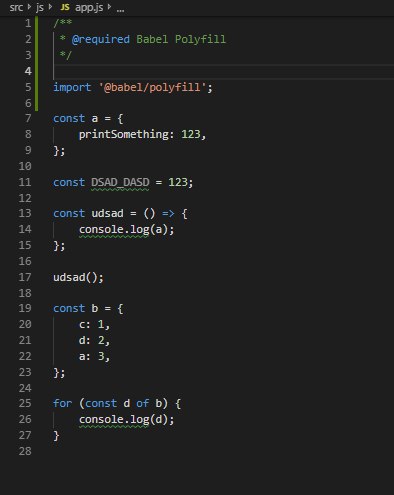Click the 'd: 2,' property line
This screenshot has height=495, width=394.
(94, 340)
